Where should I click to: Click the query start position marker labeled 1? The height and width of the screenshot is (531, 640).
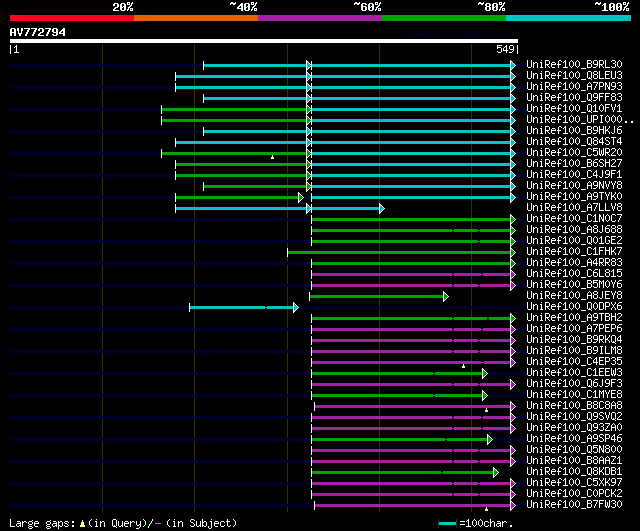tap(14, 49)
